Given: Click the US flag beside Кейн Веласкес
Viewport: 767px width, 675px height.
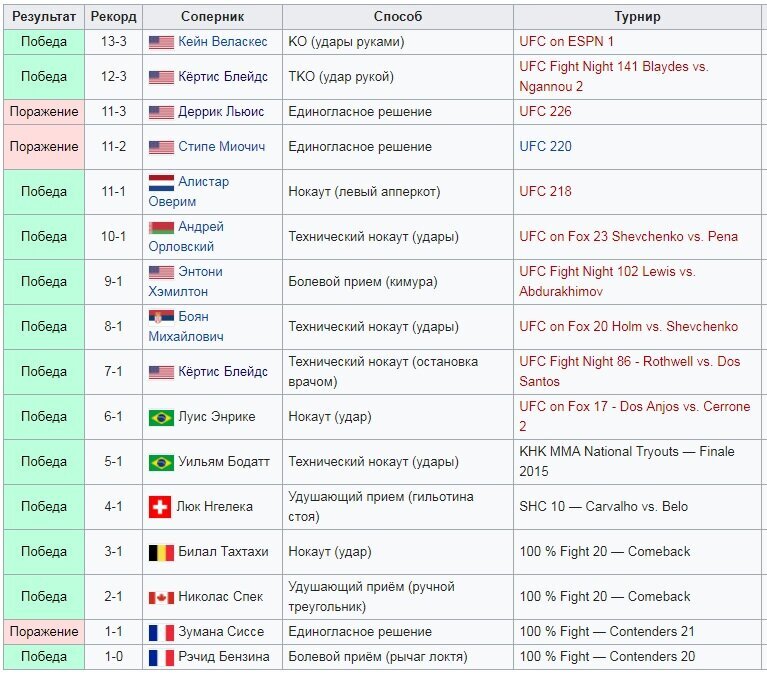Looking at the screenshot, I should click(x=161, y=43).
